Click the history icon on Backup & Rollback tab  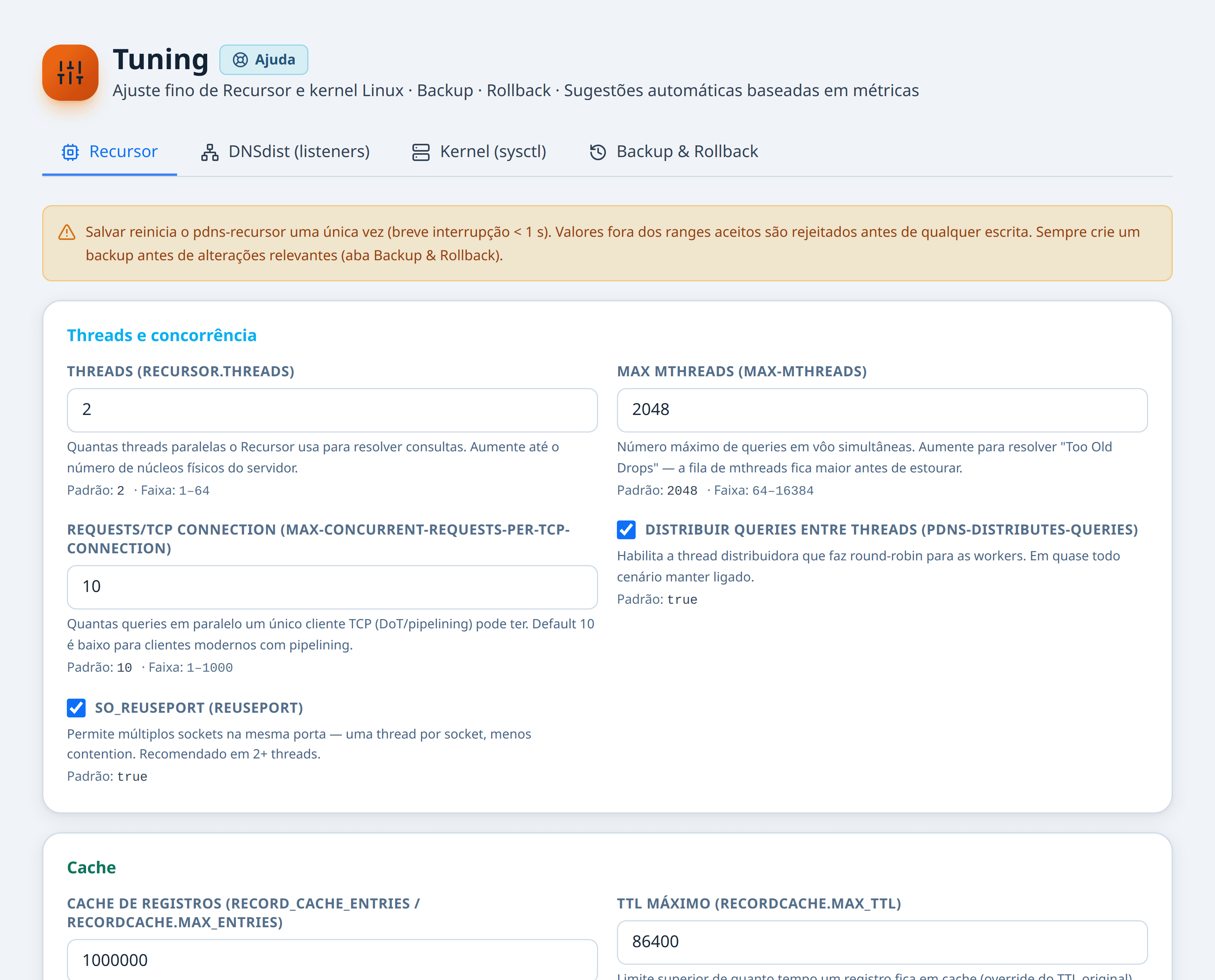(x=598, y=152)
